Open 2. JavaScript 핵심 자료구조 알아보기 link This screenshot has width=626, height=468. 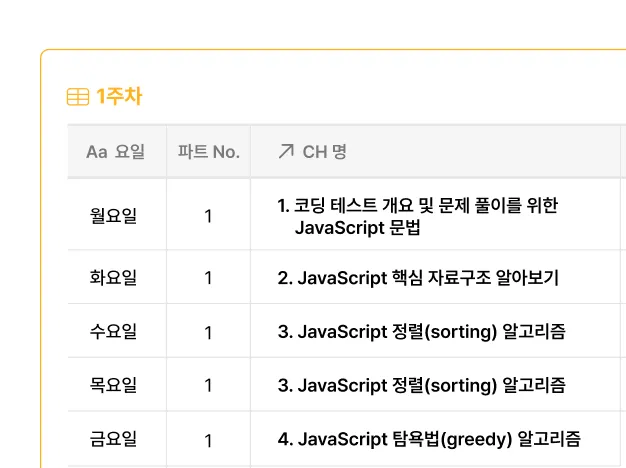click(x=418, y=278)
